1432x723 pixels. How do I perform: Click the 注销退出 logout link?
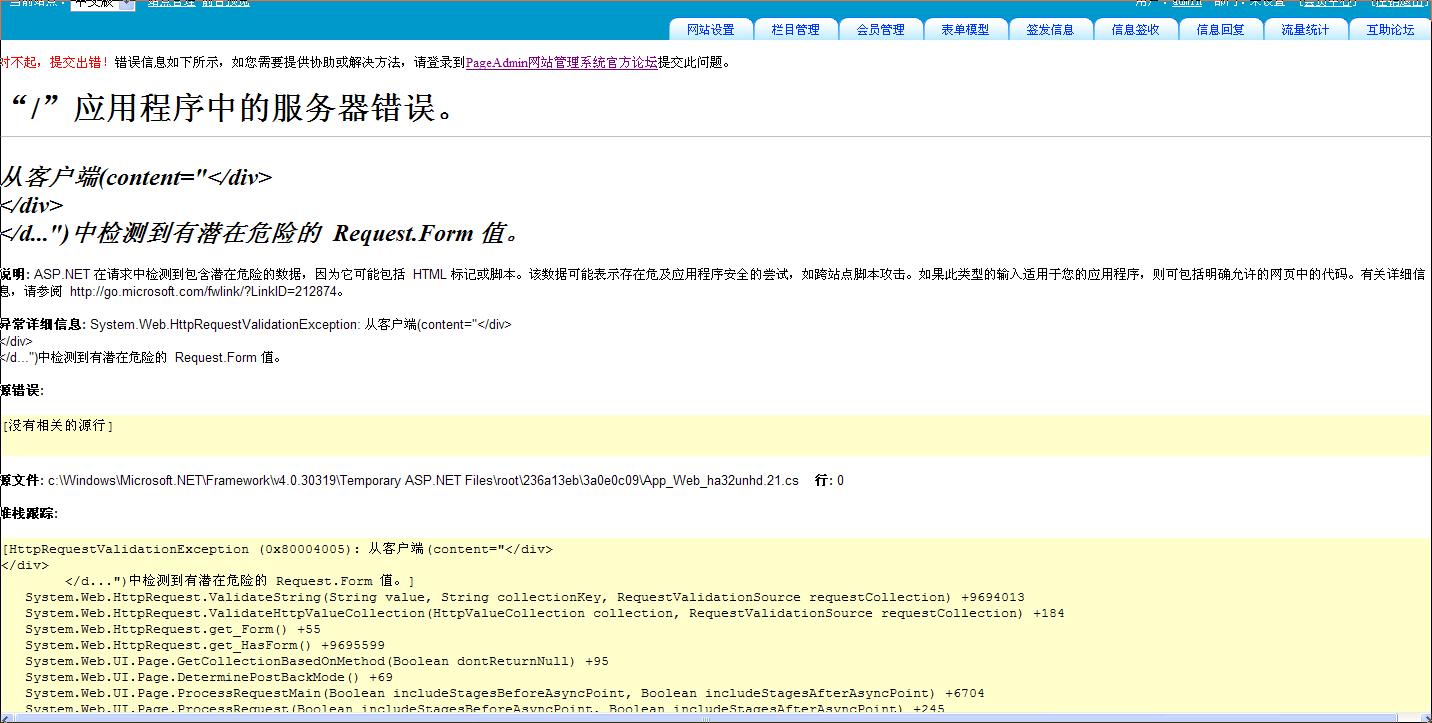tap(1400, 3)
